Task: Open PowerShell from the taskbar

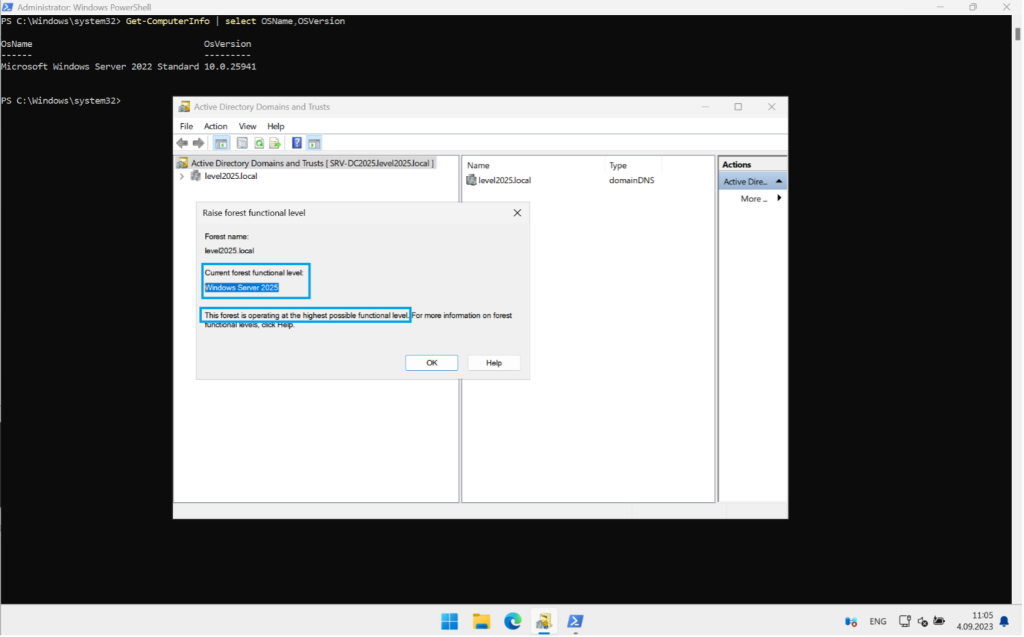Action: pos(575,621)
